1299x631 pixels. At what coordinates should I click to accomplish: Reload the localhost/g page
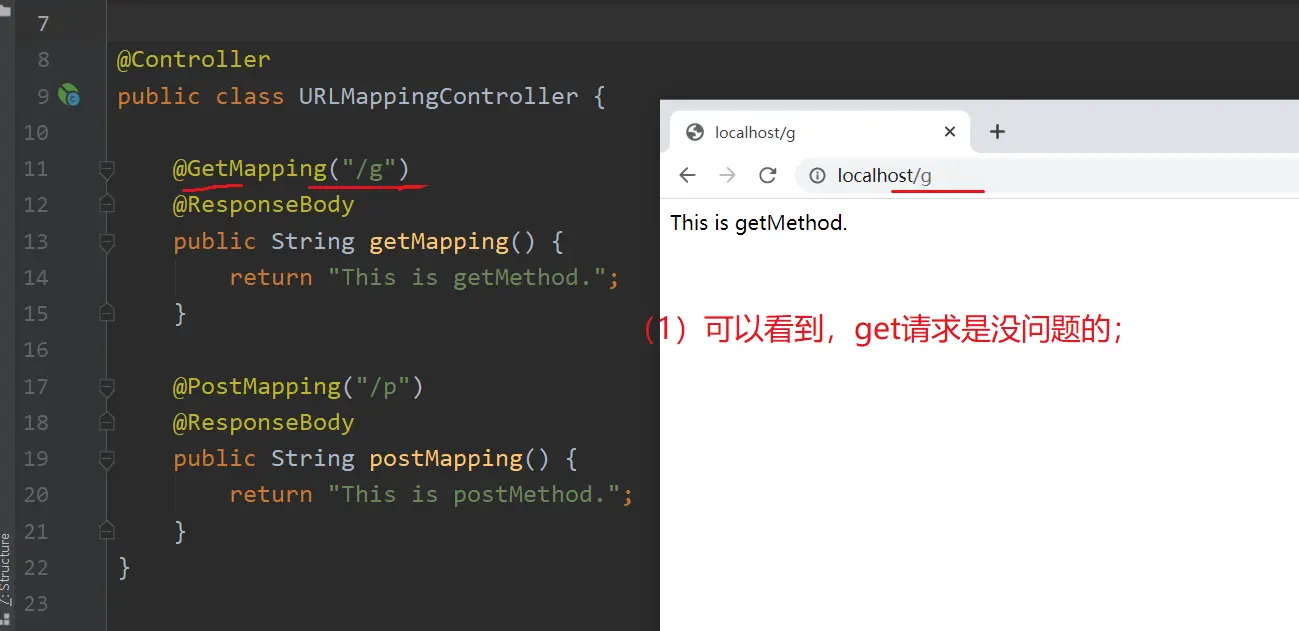click(x=768, y=176)
